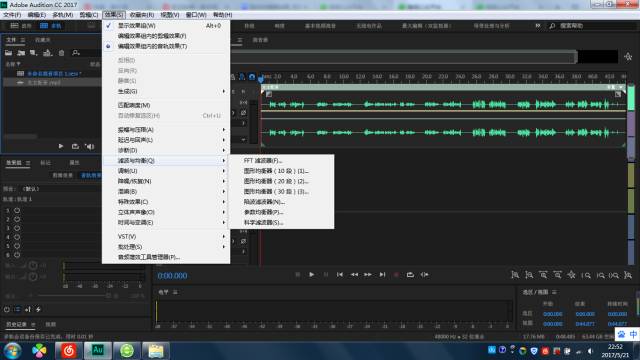
Task: Click the Zoom Out (Time) icon
Action: pyautogui.click(x=557, y=275)
